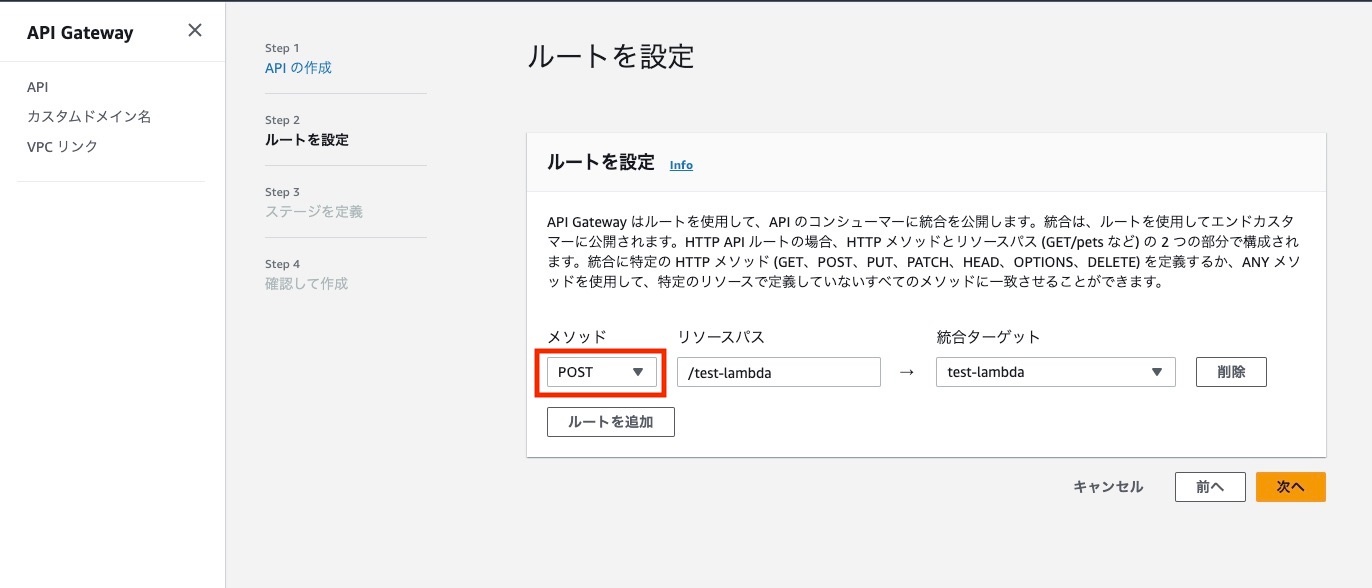Screen dimensions: 1372x588
Task: Select Step 2 ルートを設定 in the wizard
Action: click(x=307, y=140)
